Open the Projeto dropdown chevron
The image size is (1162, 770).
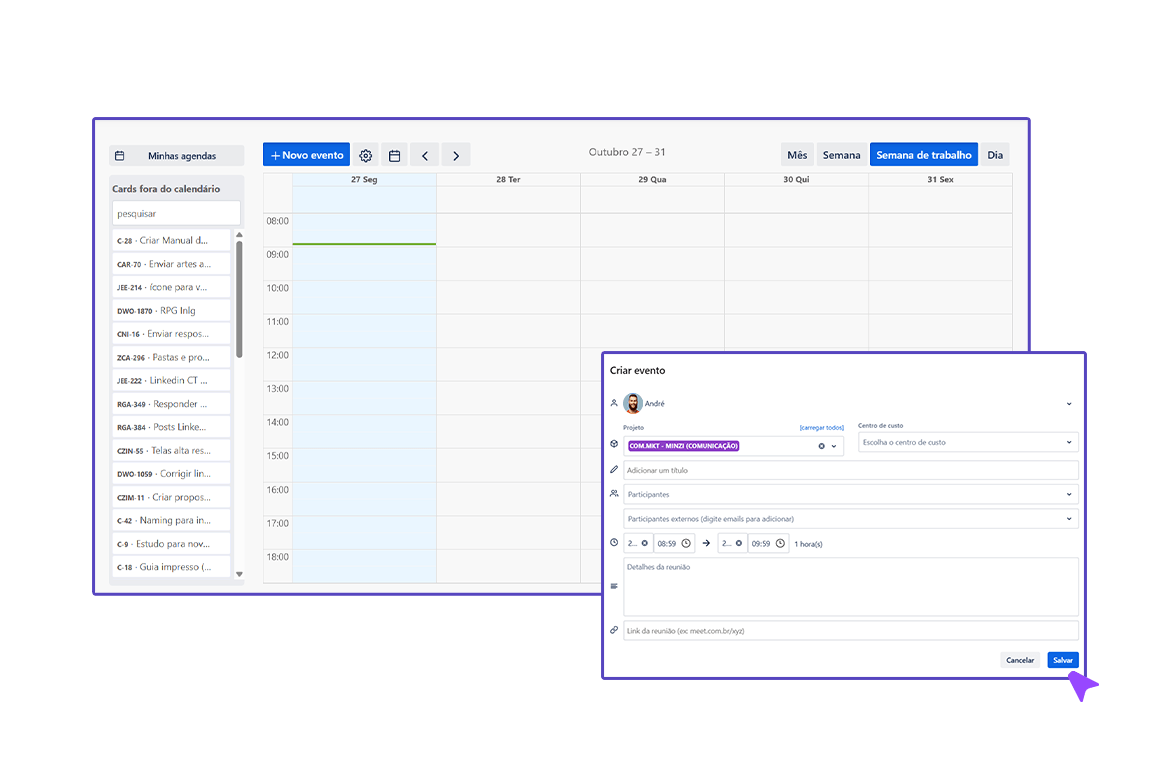[834, 446]
